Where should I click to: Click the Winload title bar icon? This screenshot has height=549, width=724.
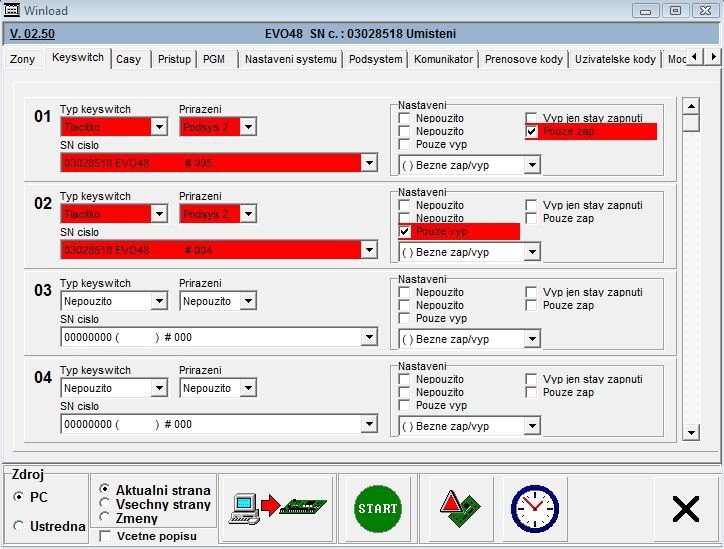(12, 10)
